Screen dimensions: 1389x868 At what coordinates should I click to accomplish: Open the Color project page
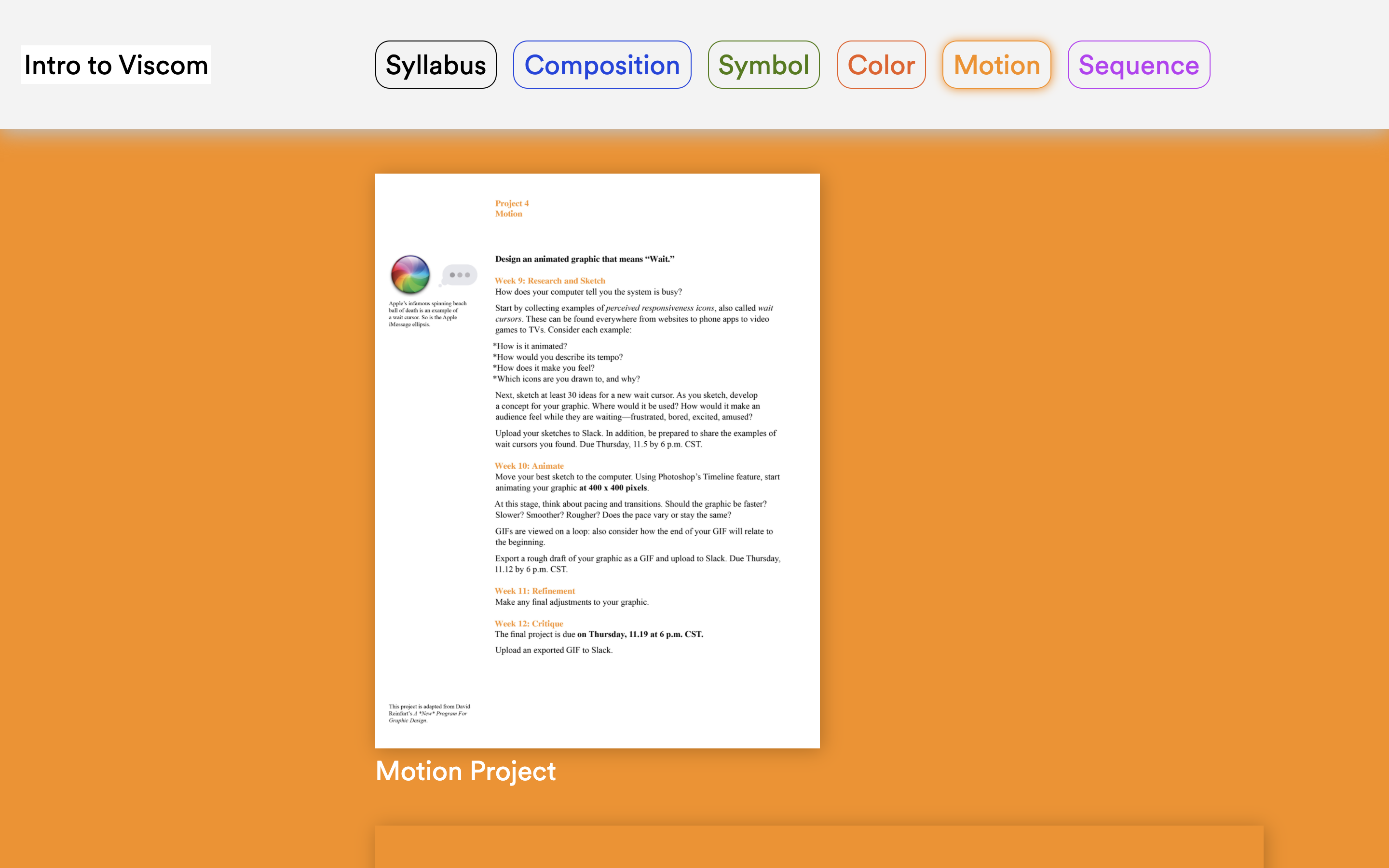coord(881,65)
